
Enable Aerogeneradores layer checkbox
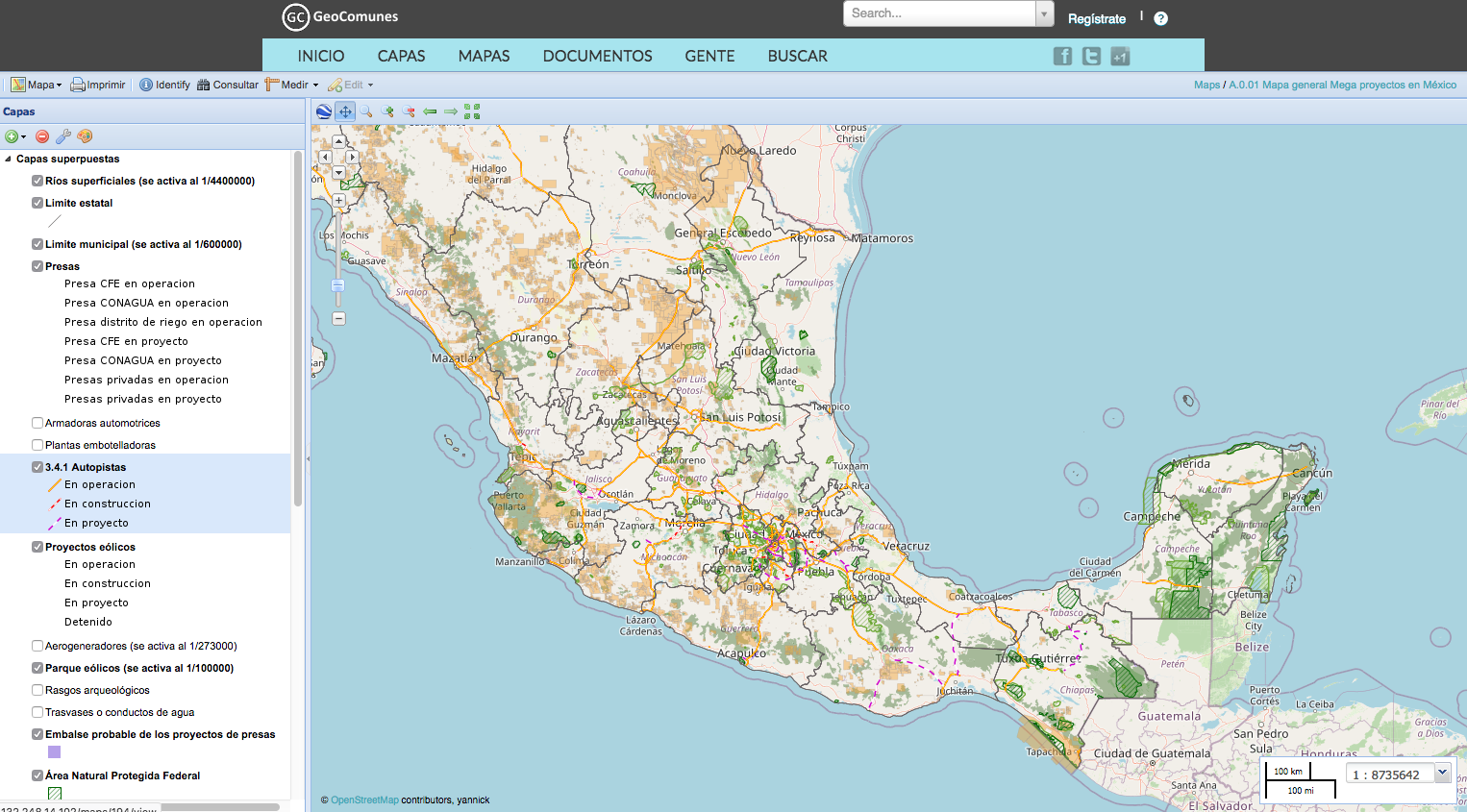click(37, 646)
